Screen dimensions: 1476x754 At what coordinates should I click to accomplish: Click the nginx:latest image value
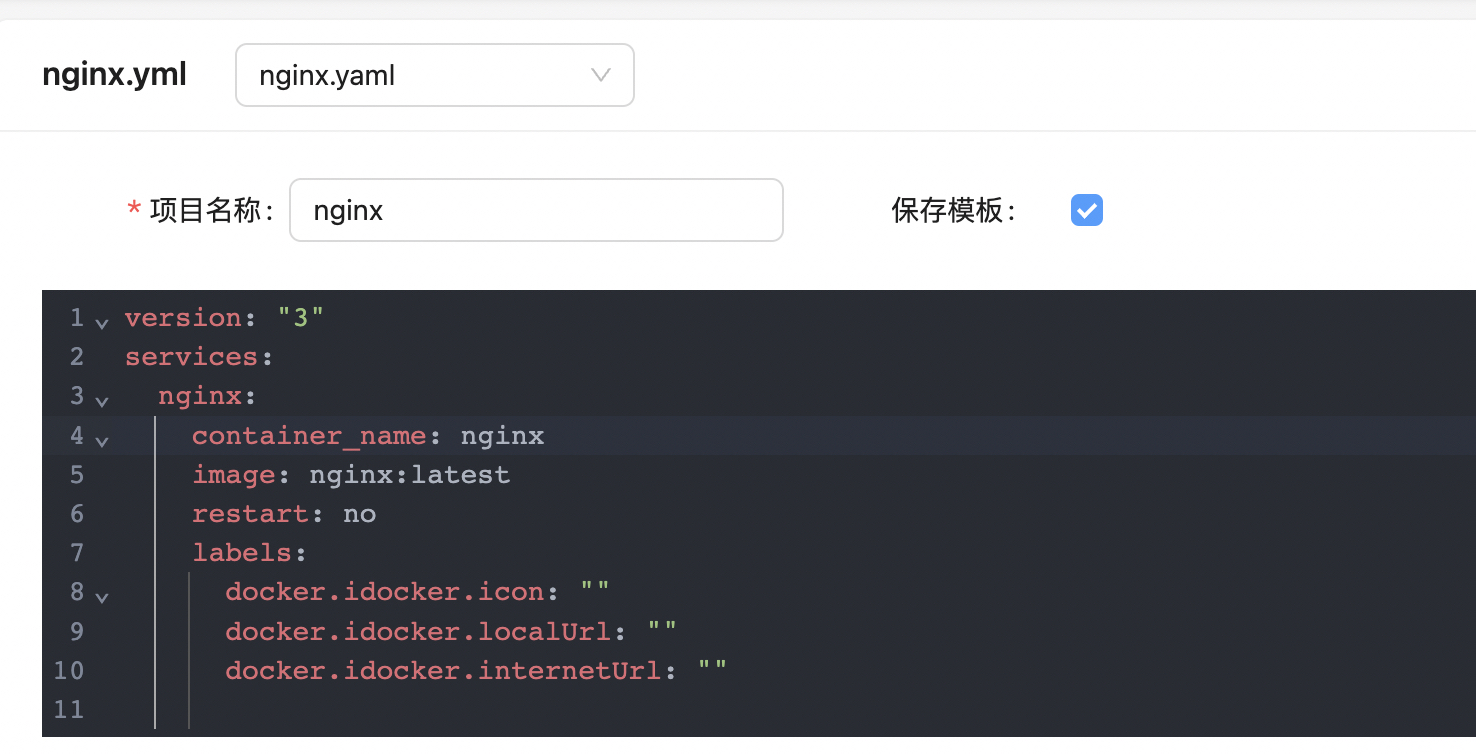point(410,475)
